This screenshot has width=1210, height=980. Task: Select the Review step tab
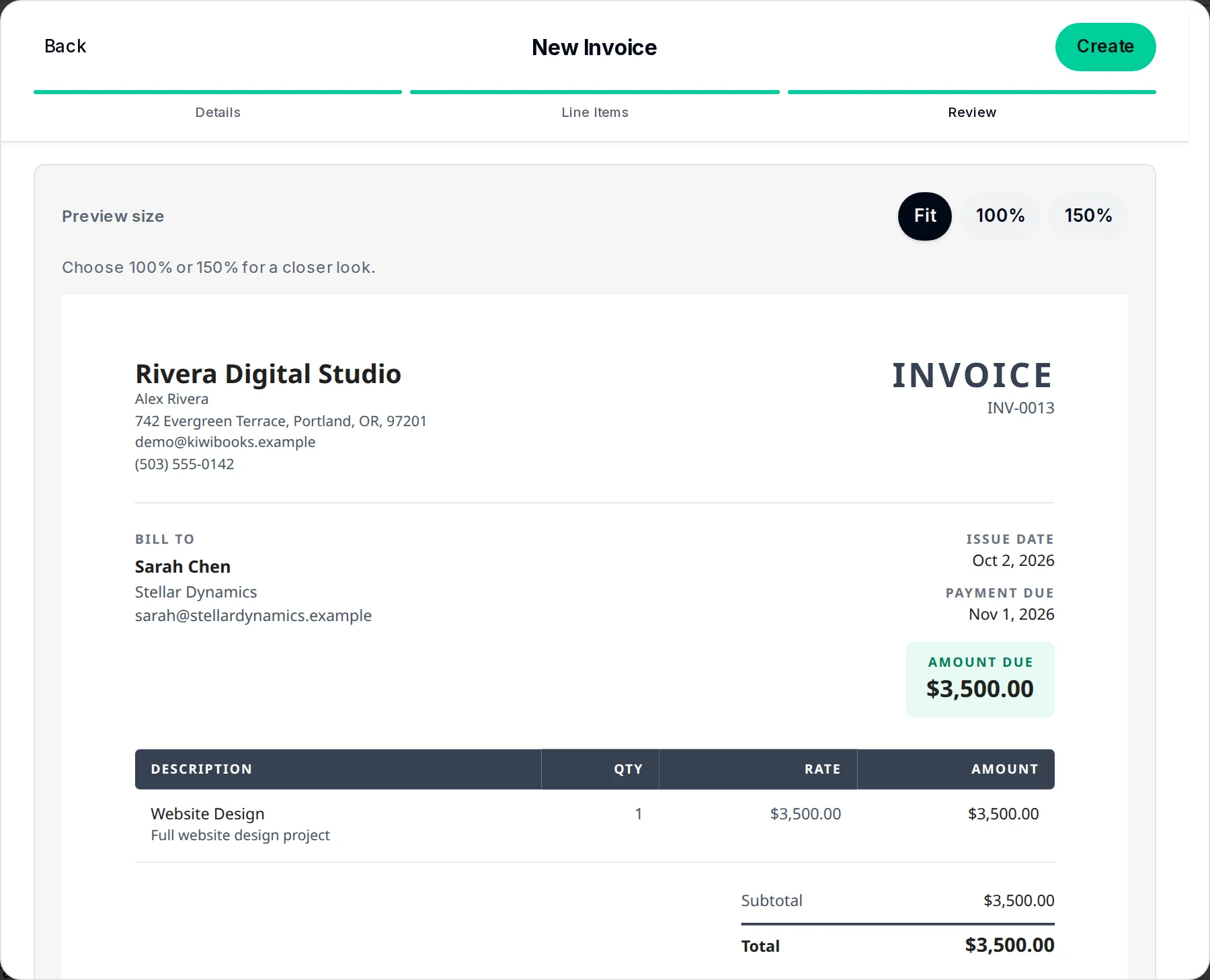point(972,112)
